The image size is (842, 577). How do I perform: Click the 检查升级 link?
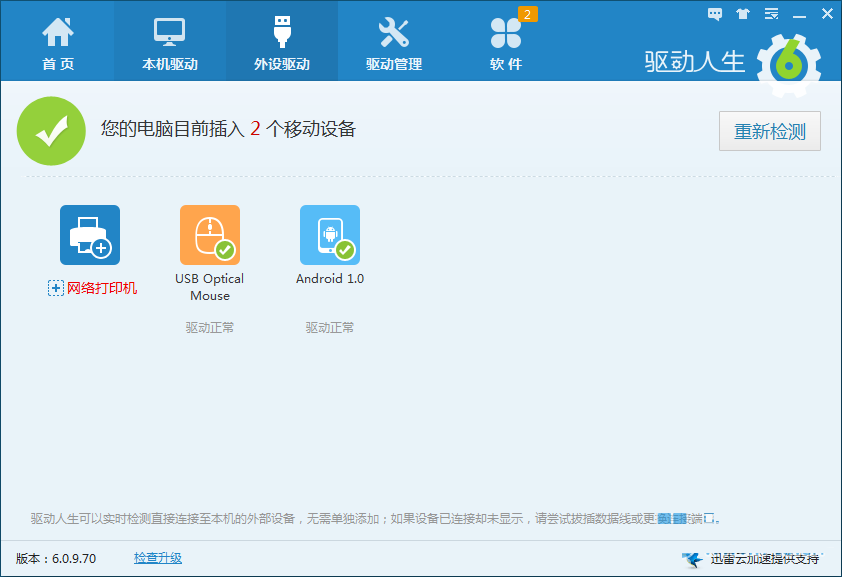click(158, 558)
